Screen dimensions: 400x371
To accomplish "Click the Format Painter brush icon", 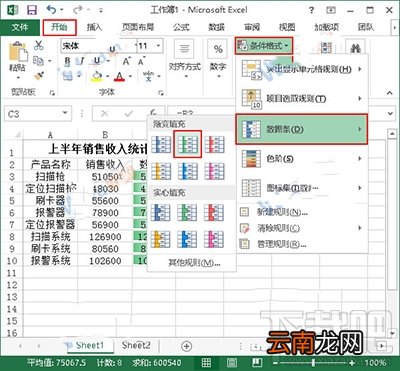I will [x=39, y=76].
